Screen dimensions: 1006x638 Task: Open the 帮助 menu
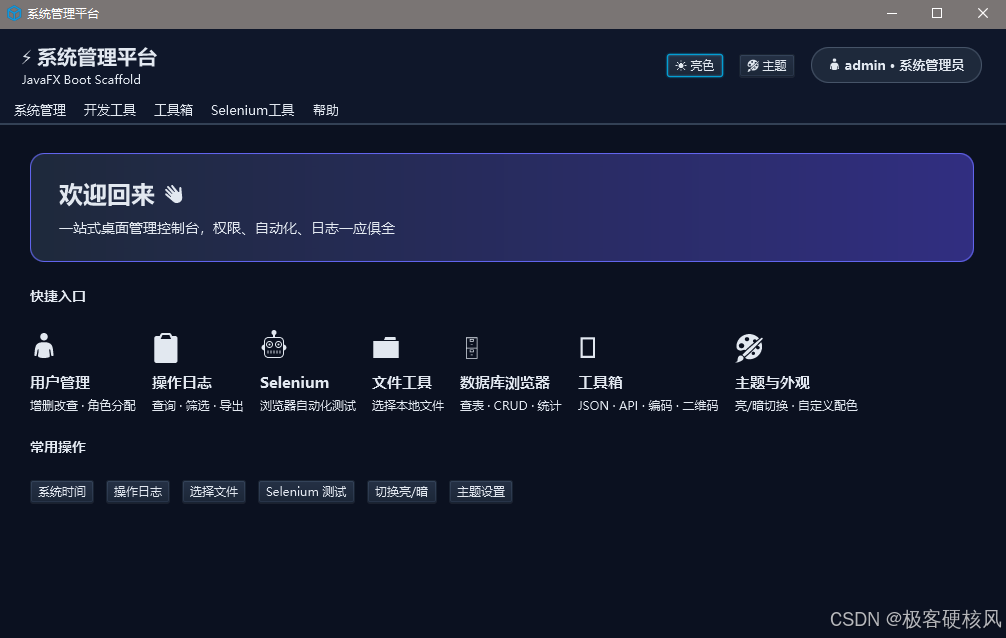pyautogui.click(x=325, y=110)
